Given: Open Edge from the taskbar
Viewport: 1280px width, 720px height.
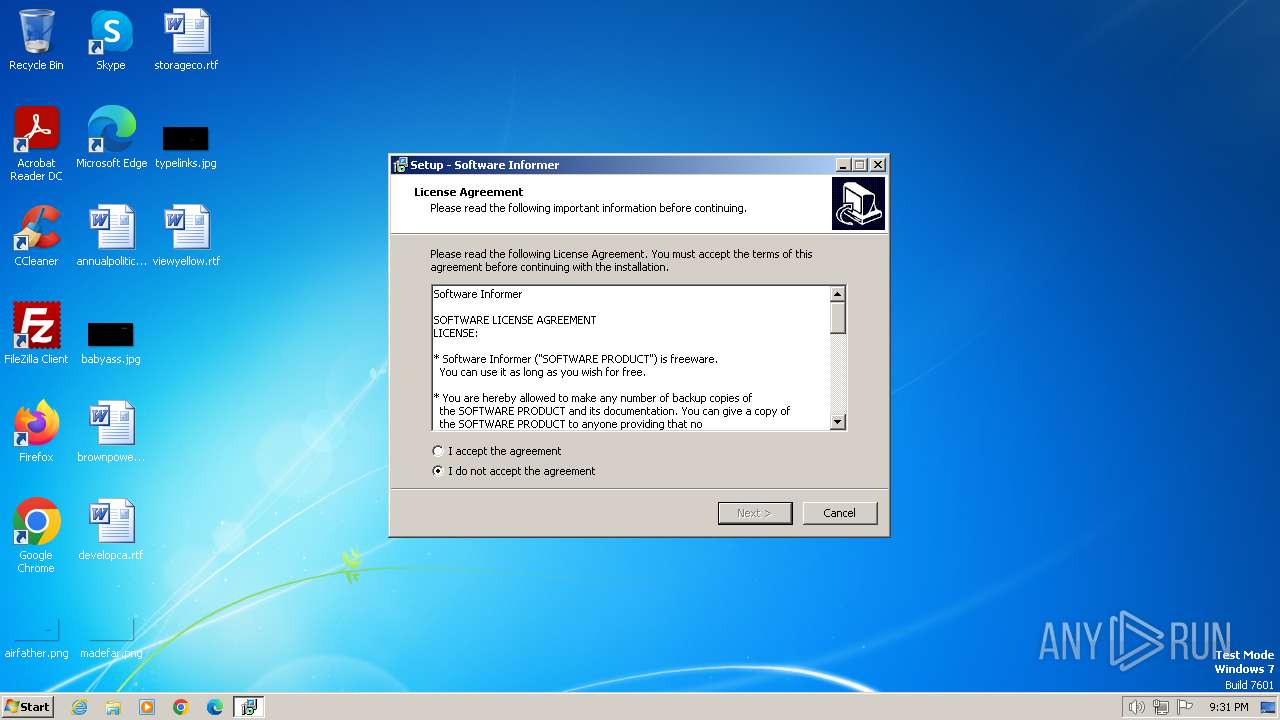Looking at the screenshot, I should click(x=215, y=707).
